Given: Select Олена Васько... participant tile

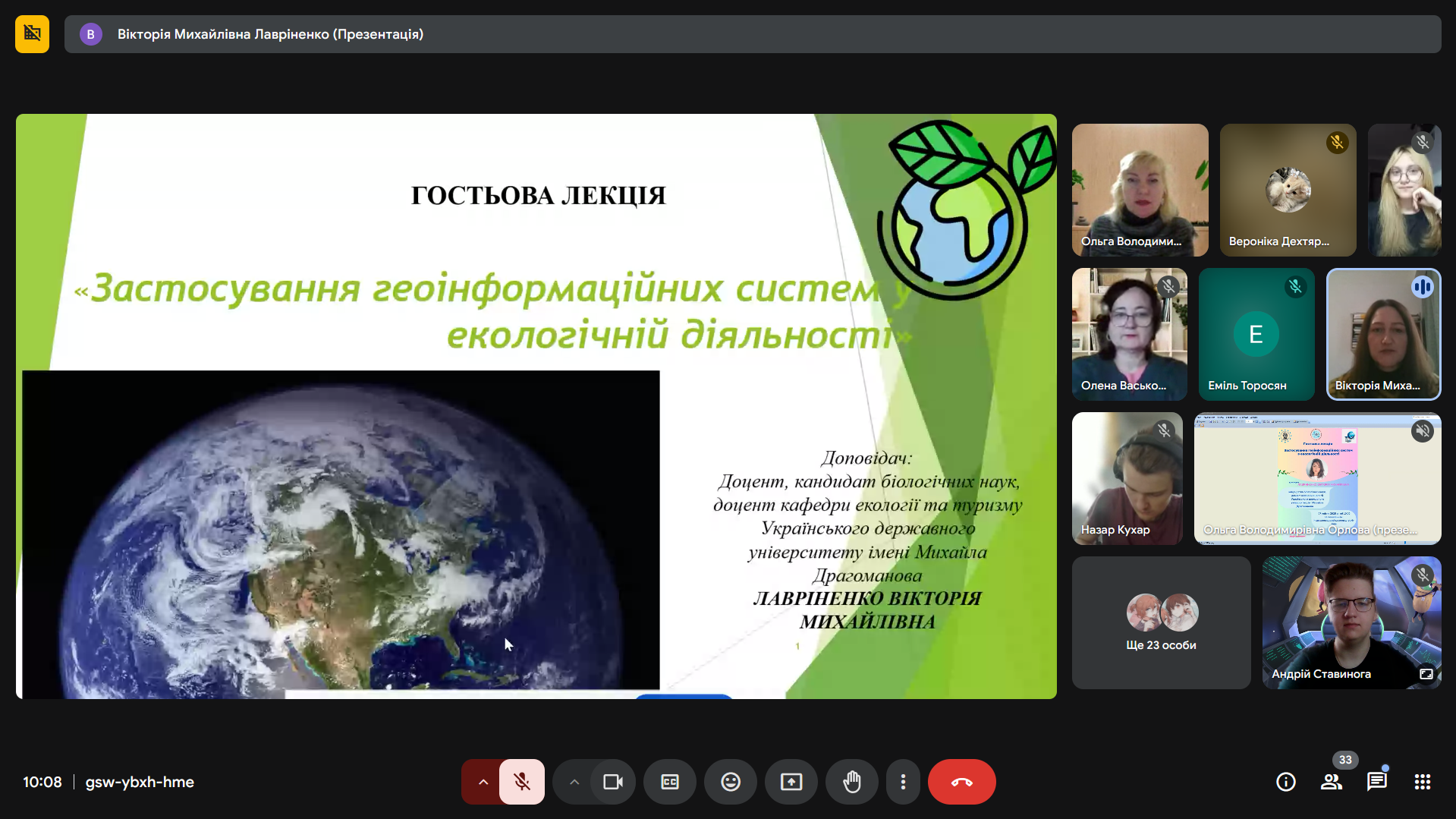Looking at the screenshot, I should pyautogui.click(x=1129, y=334).
